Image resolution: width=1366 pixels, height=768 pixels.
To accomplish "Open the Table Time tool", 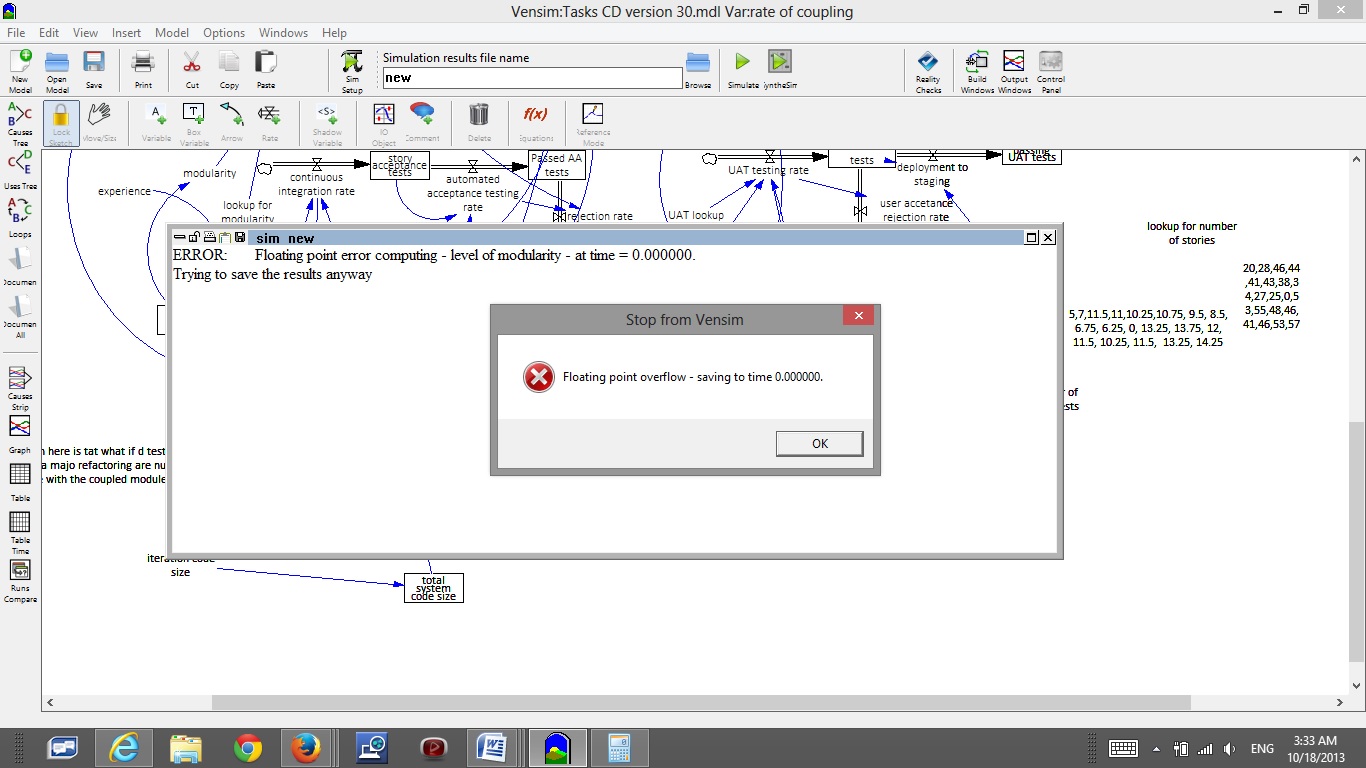I will [x=20, y=533].
